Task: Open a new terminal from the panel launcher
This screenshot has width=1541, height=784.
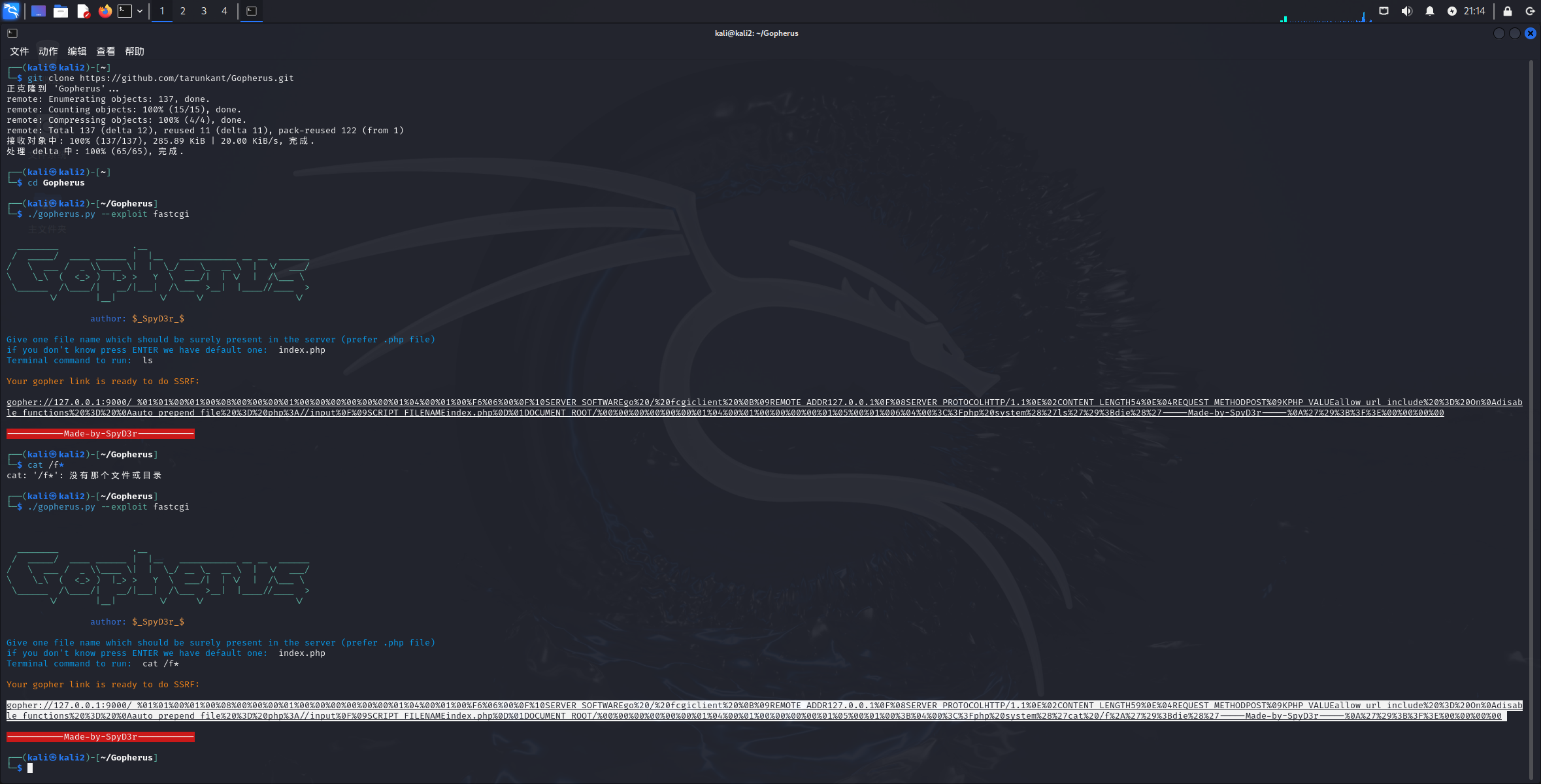Action: [x=125, y=11]
